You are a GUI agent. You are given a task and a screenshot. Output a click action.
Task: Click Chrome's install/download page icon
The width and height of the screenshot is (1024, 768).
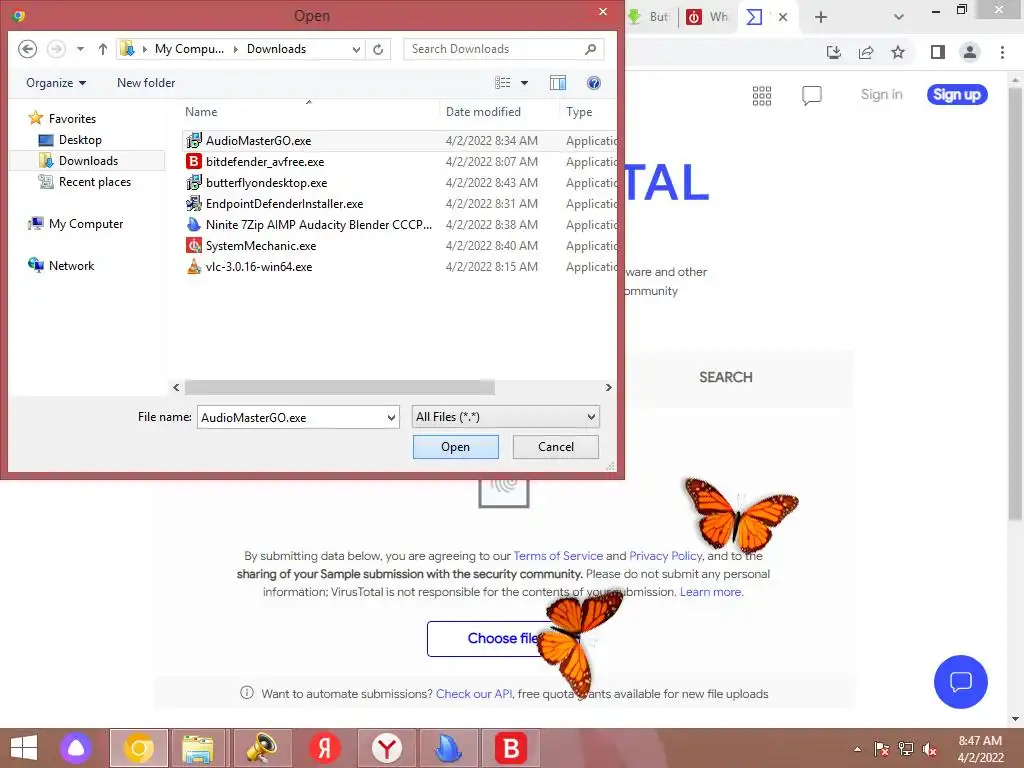(x=834, y=52)
